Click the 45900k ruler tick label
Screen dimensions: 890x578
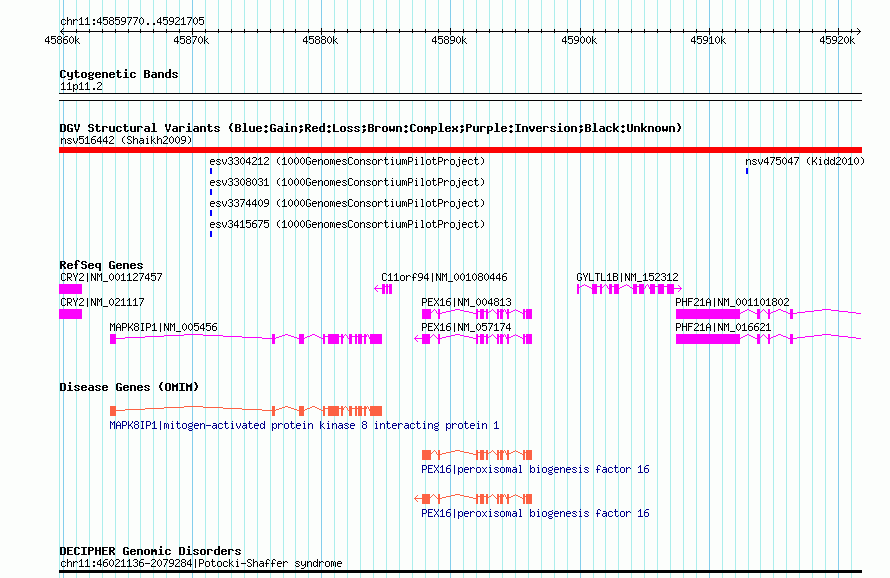click(579, 40)
